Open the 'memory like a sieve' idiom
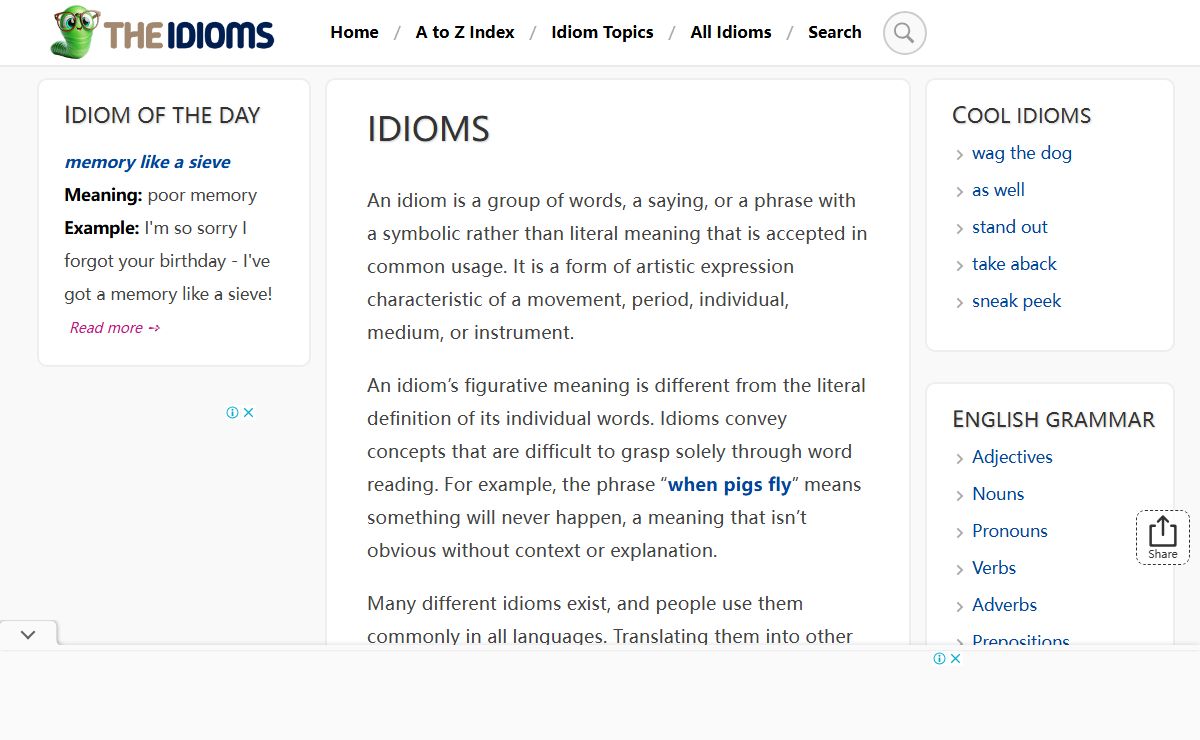The width and height of the screenshot is (1200, 740). tap(147, 162)
